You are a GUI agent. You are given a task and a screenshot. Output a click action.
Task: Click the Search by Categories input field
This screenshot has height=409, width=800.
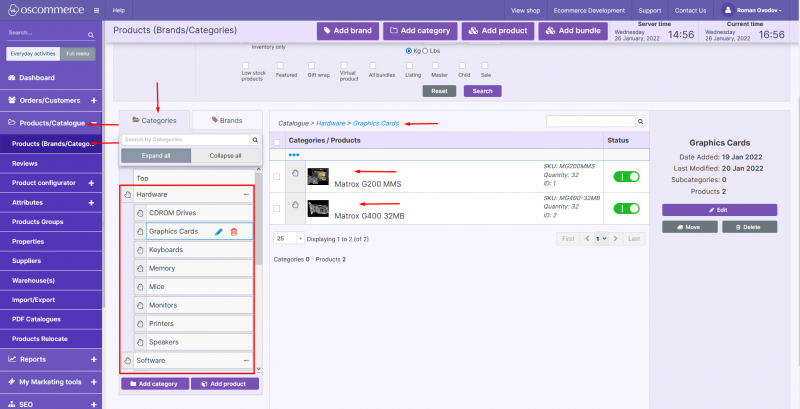(184, 140)
